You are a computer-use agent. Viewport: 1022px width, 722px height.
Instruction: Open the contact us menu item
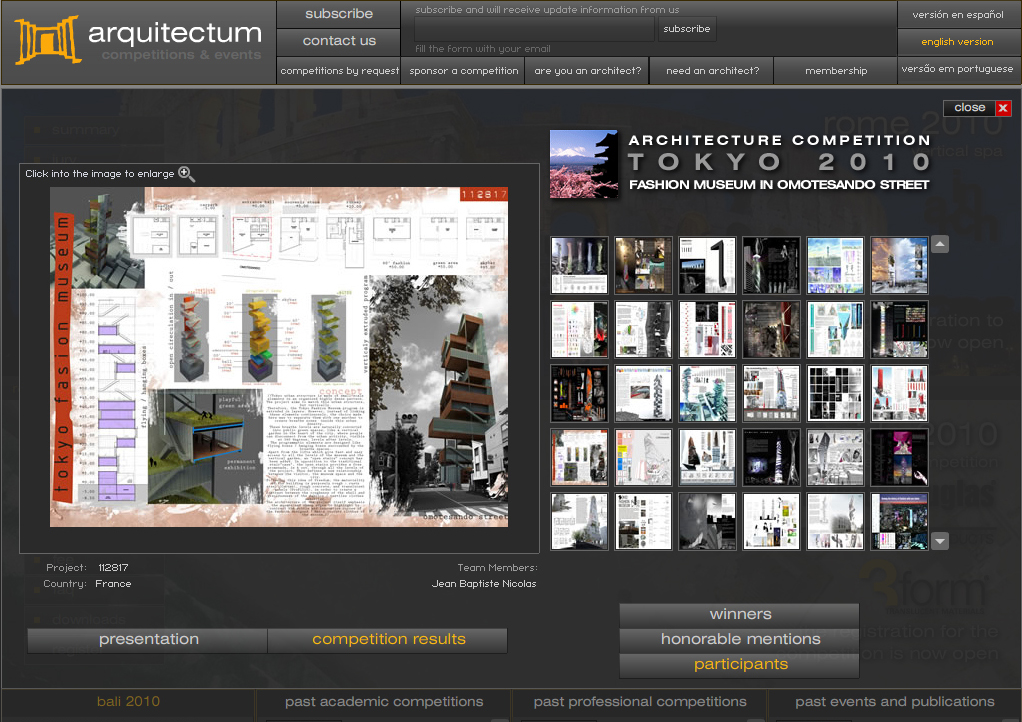pyautogui.click(x=338, y=41)
